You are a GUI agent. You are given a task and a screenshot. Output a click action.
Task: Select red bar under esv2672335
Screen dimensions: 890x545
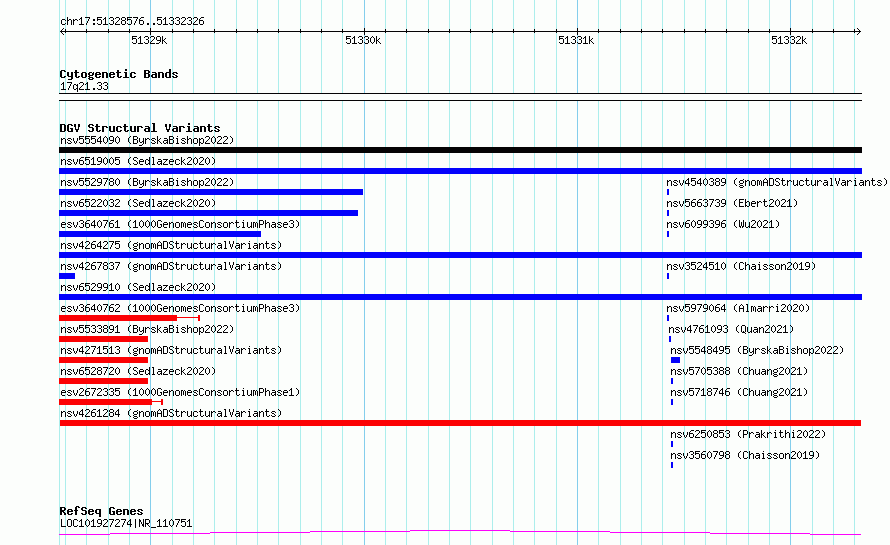click(111, 402)
